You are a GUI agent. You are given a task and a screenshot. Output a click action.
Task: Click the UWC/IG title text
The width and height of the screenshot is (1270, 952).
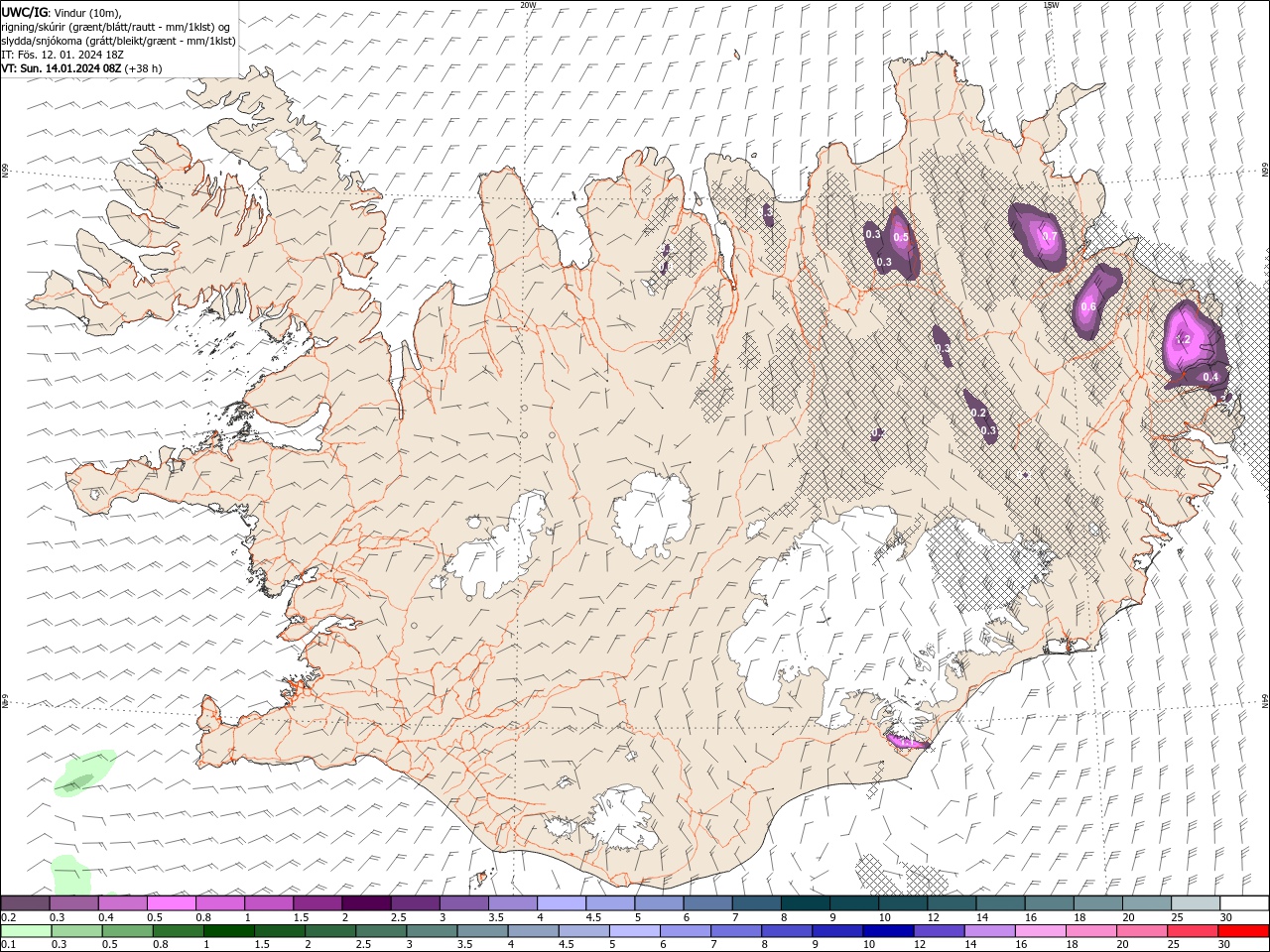tap(24, 12)
